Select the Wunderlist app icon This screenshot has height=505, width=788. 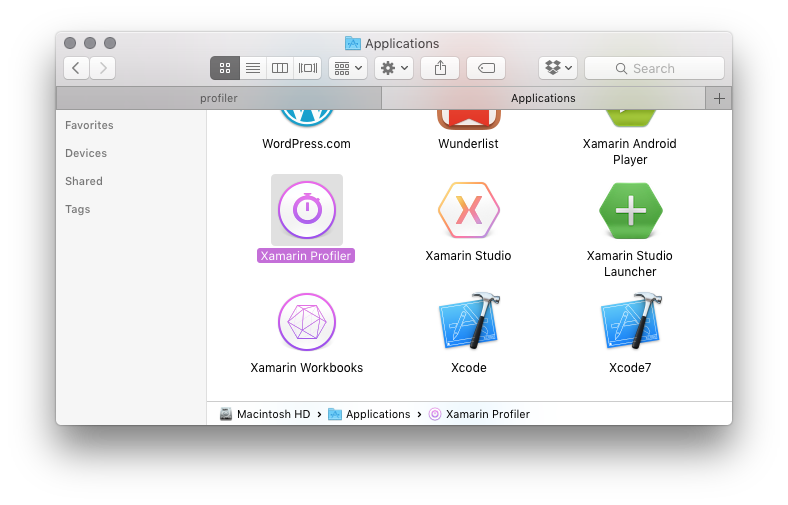point(469,120)
